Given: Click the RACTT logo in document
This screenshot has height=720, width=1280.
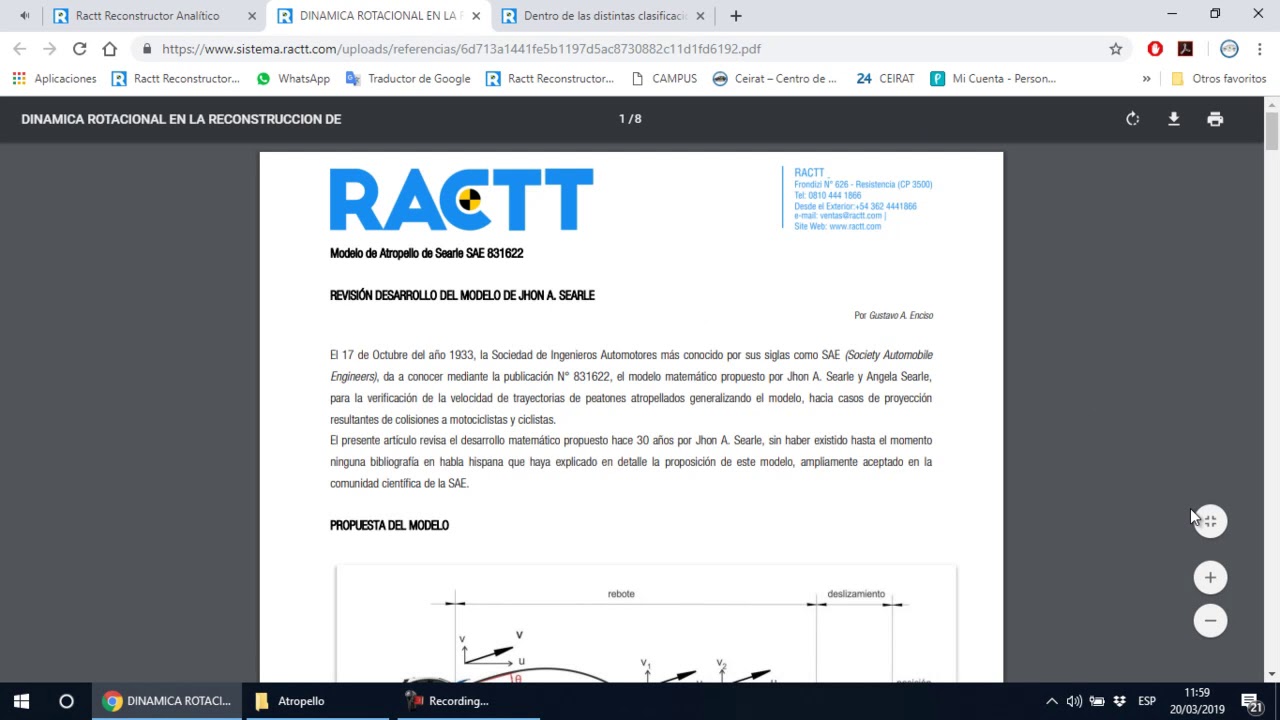Looking at the screenshot, I should [x=461, y=200].
